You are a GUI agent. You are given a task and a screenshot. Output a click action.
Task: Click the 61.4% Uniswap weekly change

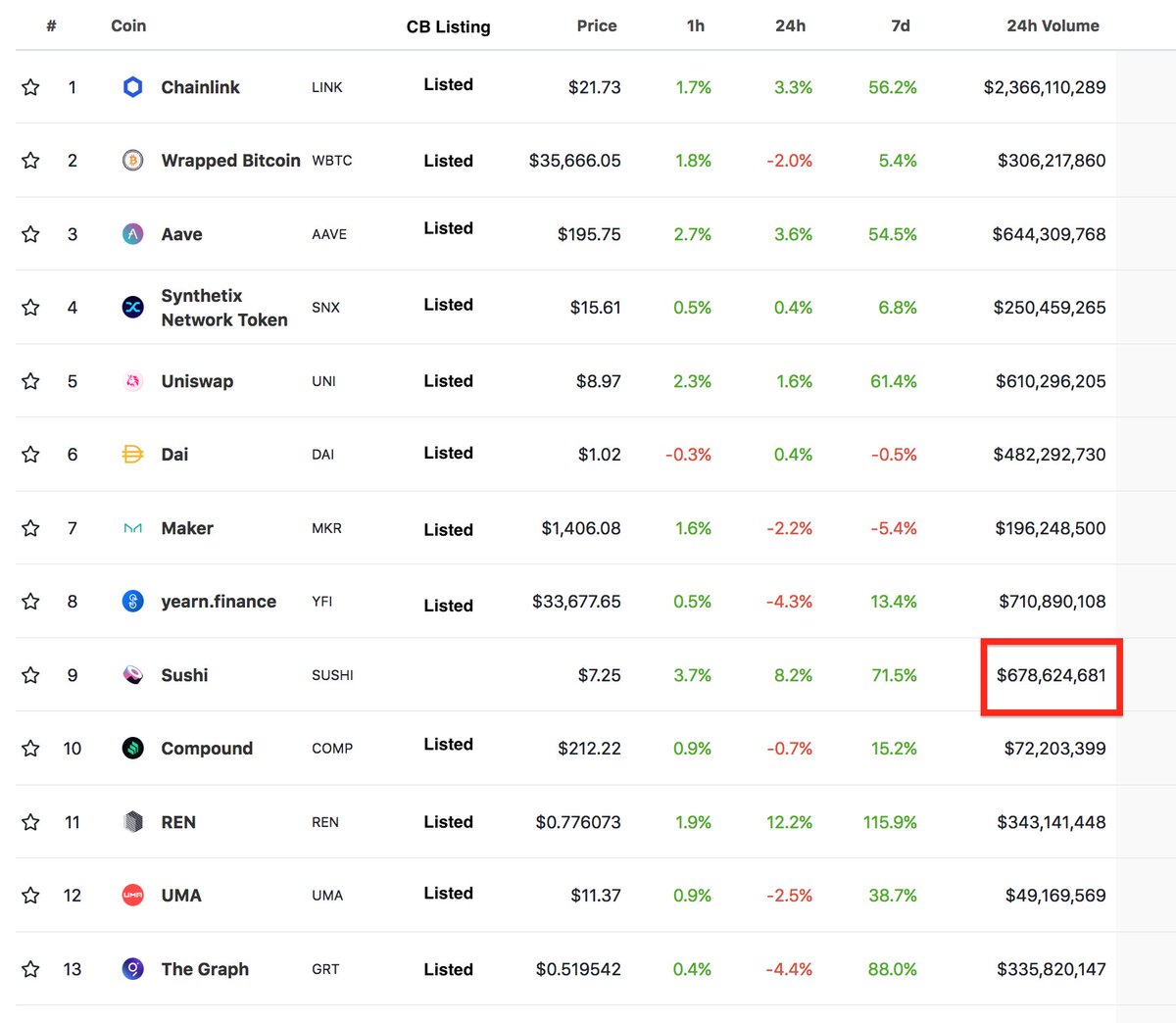tap(894, 381)
